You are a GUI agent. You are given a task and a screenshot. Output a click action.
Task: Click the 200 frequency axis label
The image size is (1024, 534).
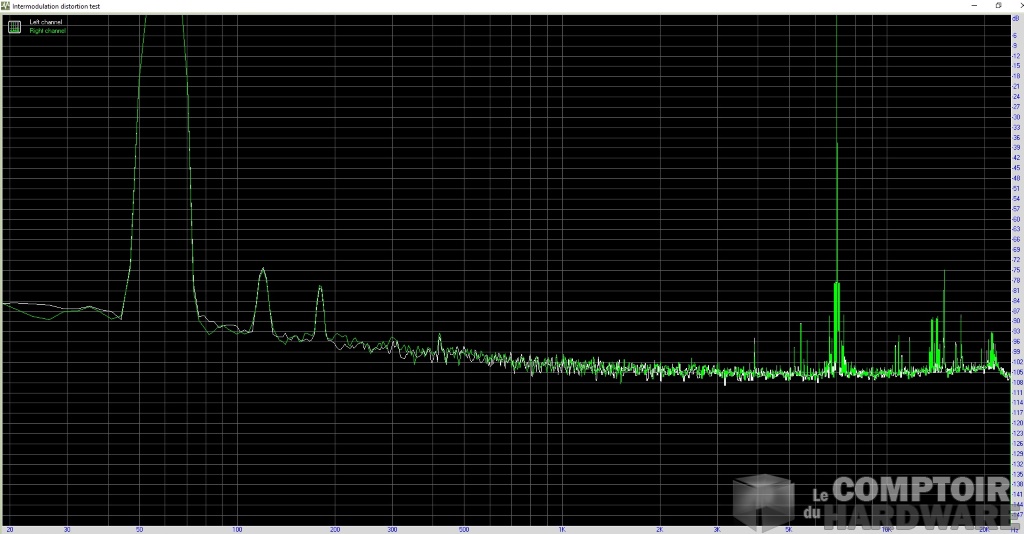pyautogui.click(x=334, y=528)
